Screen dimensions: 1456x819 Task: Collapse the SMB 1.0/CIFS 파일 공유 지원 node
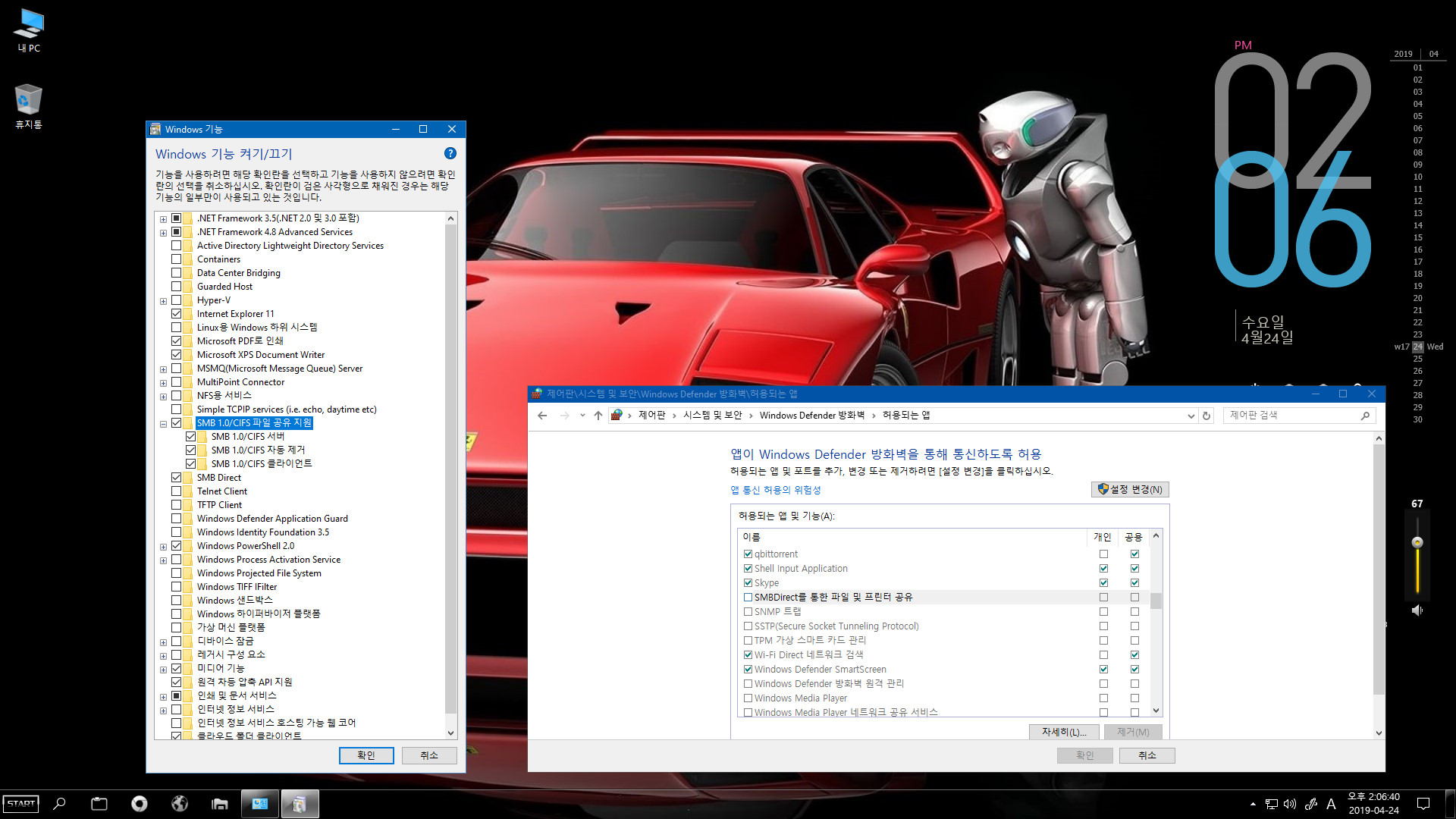pos(163,424)
